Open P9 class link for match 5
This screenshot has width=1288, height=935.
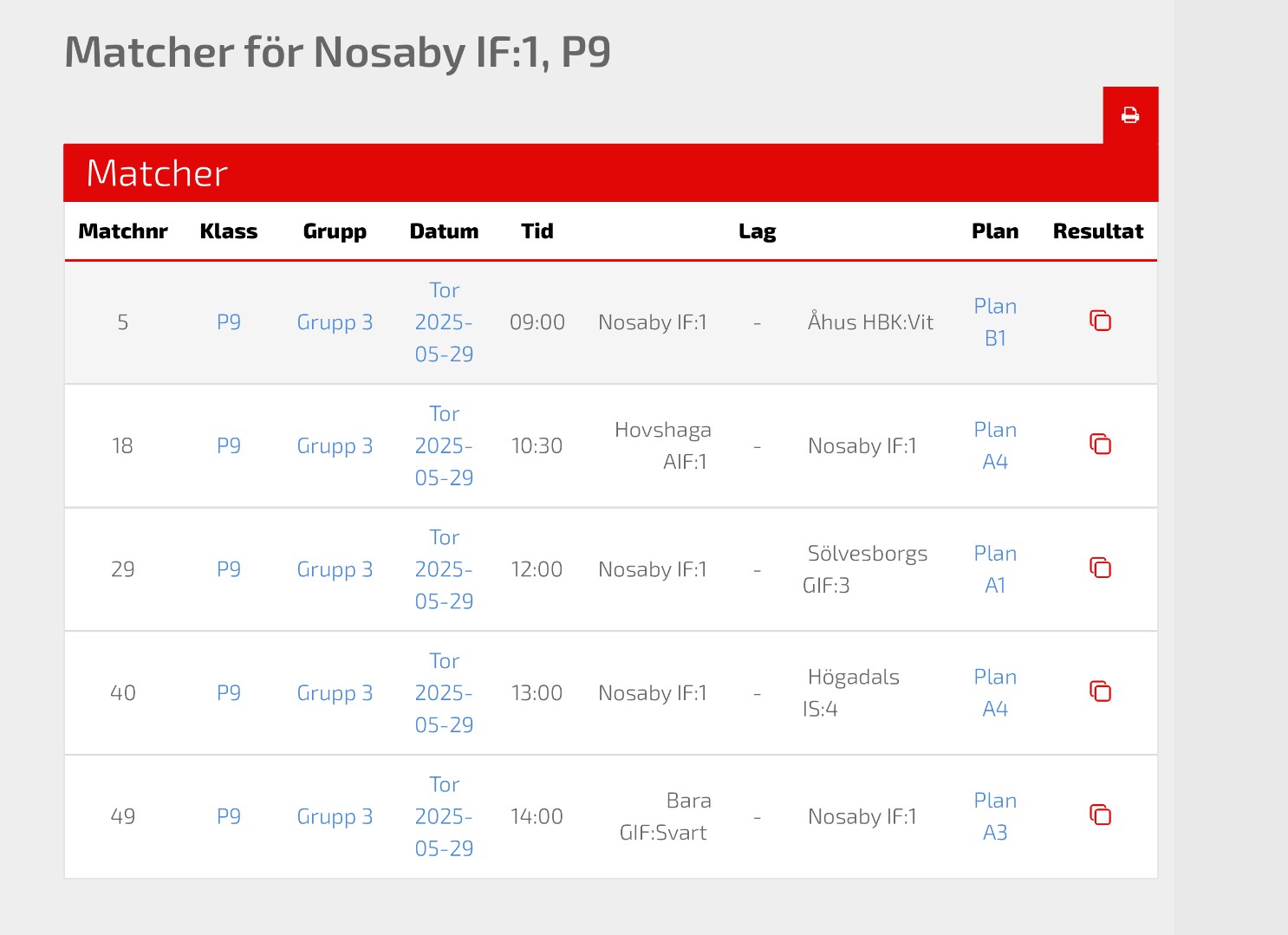(x=229, y=322)
